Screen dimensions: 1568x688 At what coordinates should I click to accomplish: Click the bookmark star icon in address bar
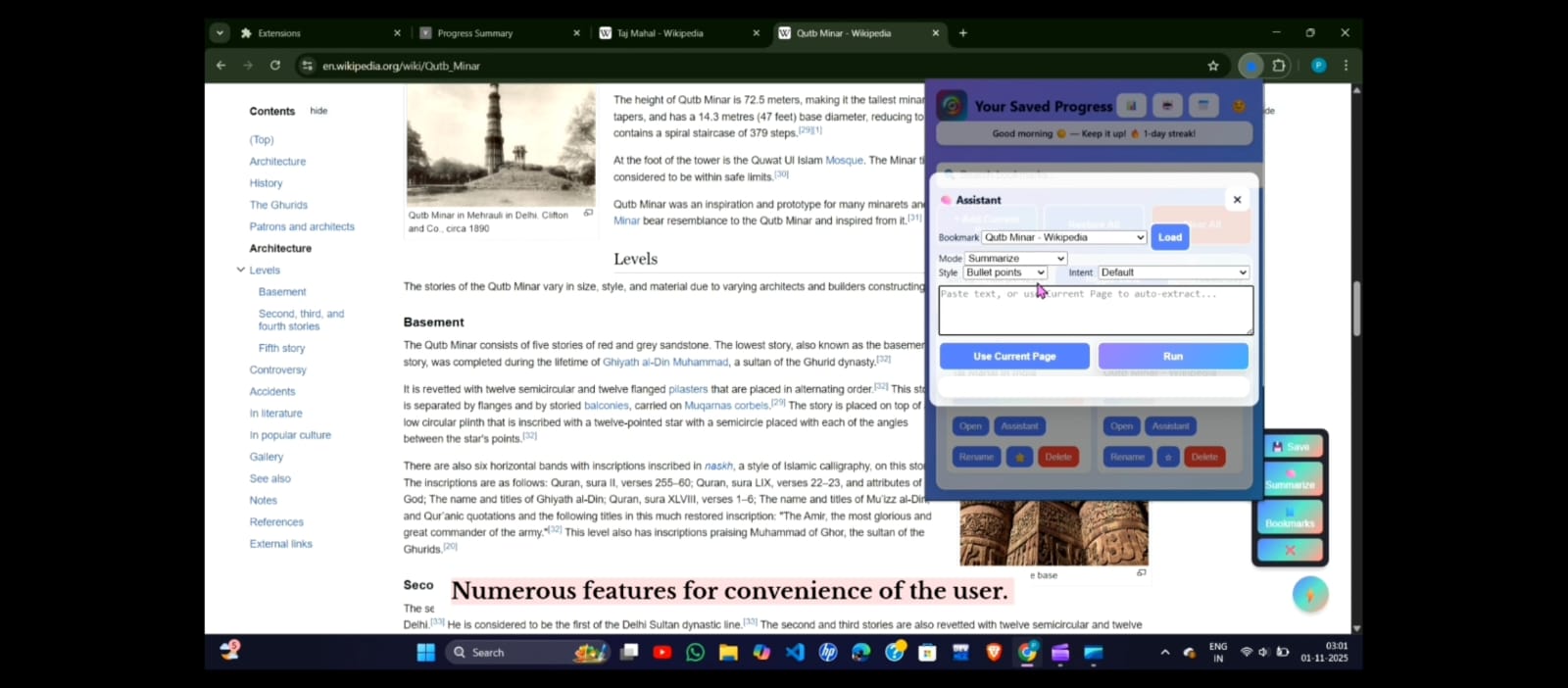point(1213,66)
